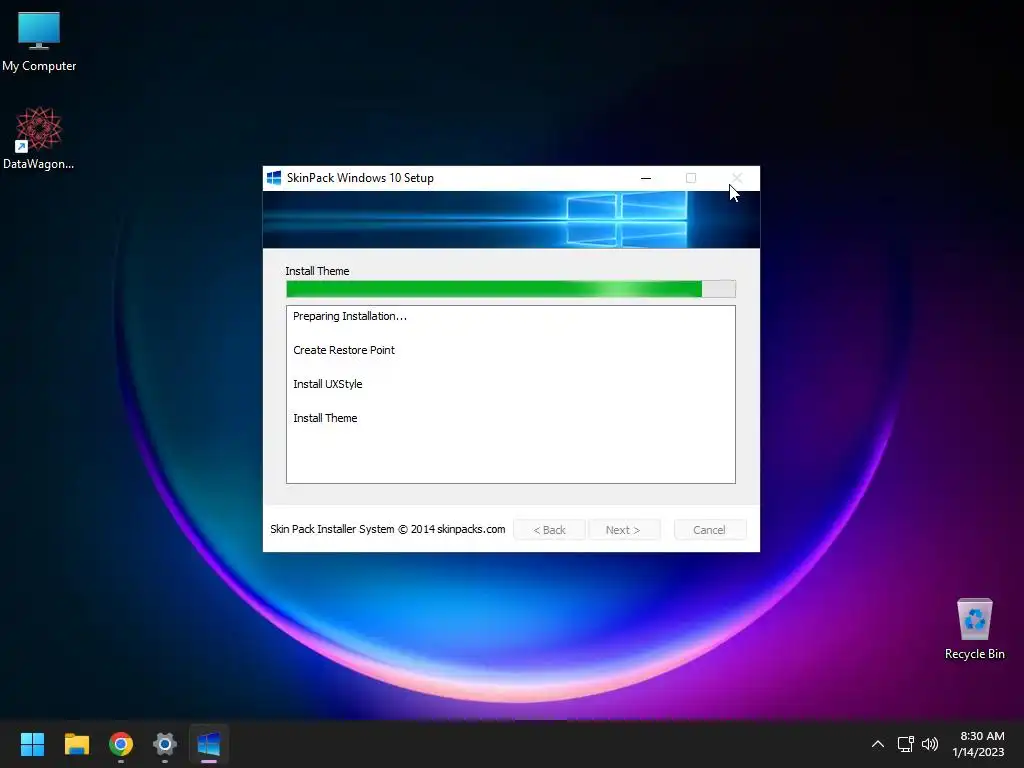Select 'Install UXStyle' log line
Viewport: 1024px width, 768px height.
coord(327,384)
